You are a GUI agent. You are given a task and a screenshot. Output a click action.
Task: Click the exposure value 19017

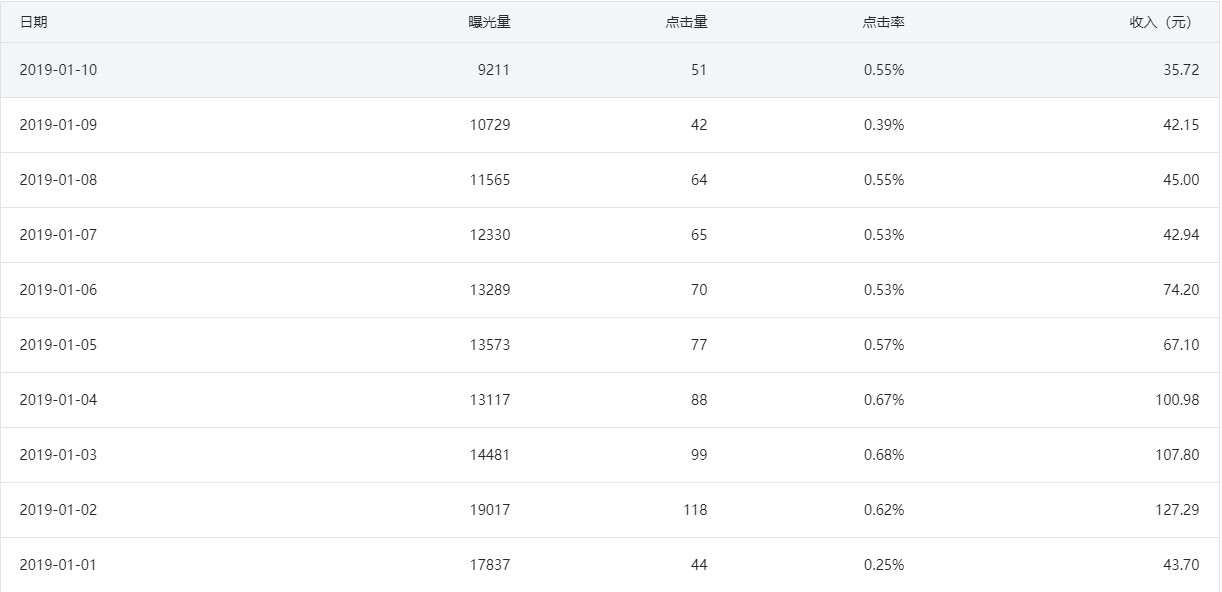point(489,510)
